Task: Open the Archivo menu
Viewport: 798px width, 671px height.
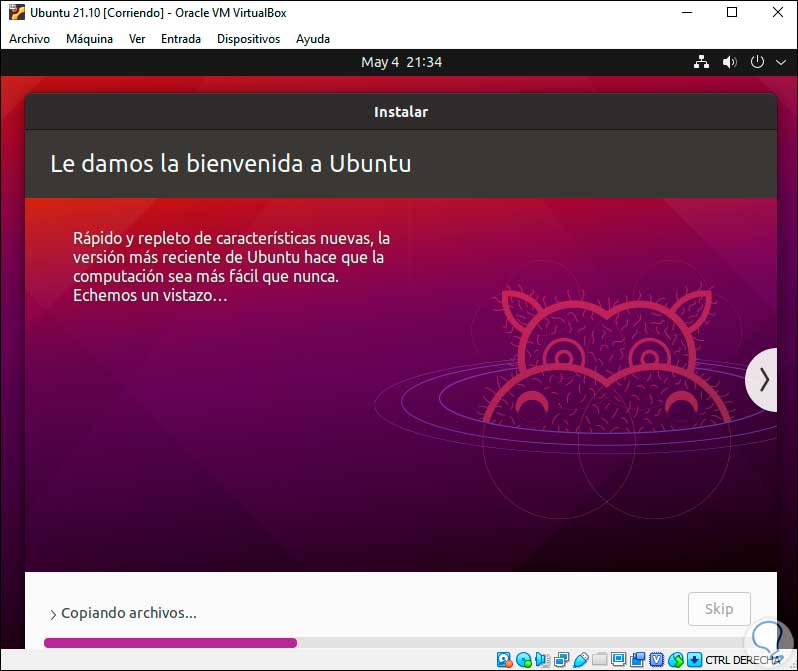Action: (x=30, y=39)
